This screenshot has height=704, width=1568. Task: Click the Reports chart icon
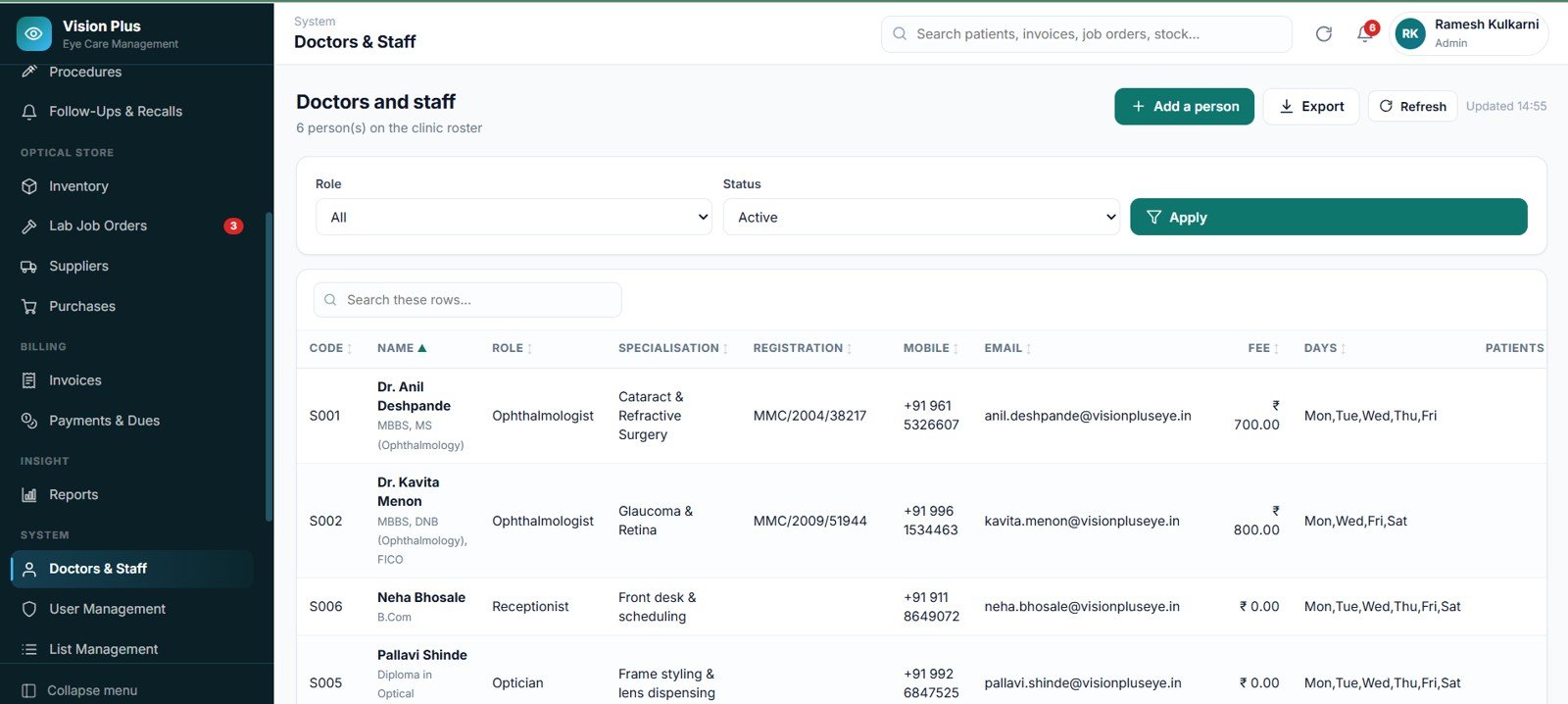point(29,495)
